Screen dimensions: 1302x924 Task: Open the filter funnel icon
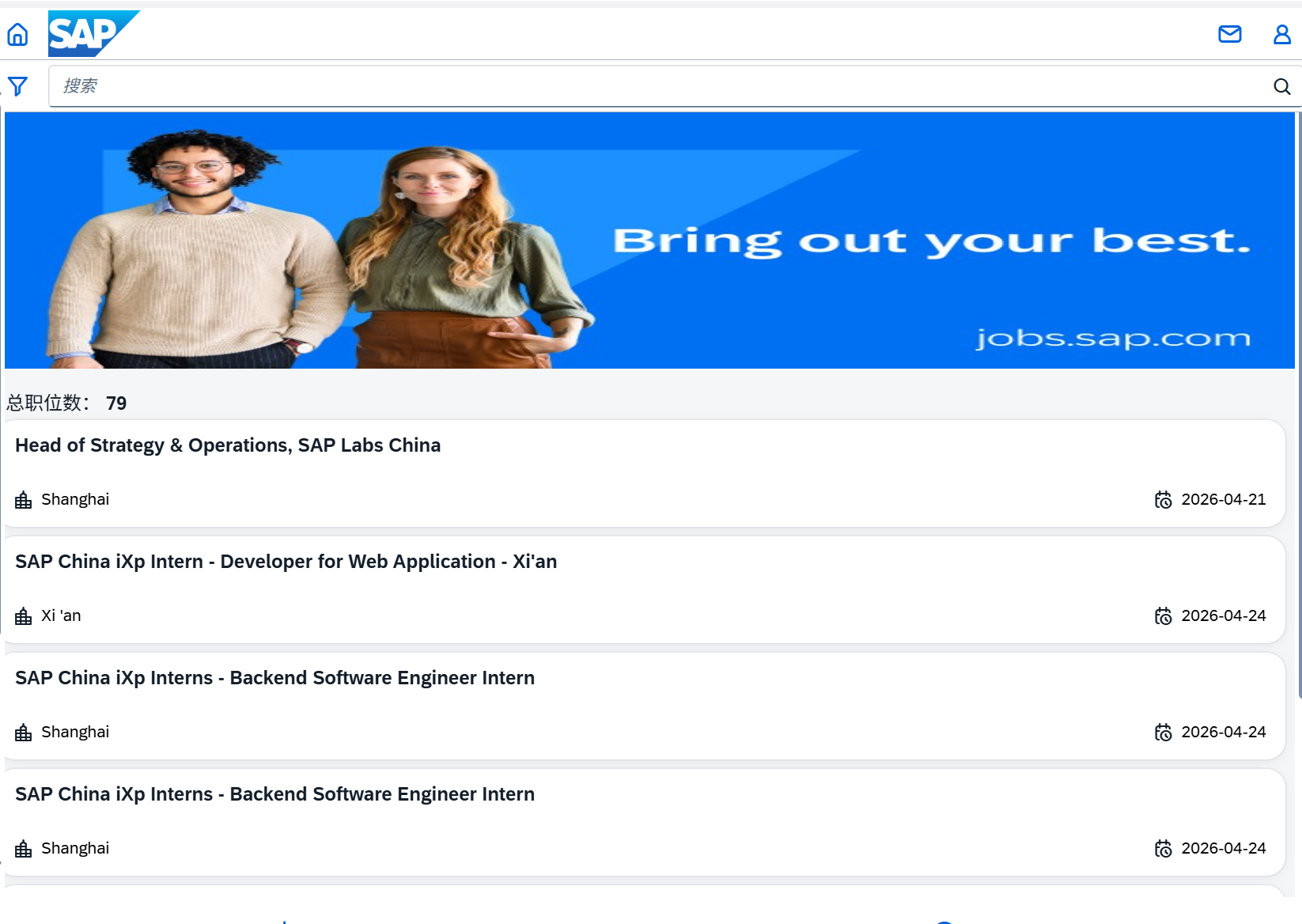point(17,86)
